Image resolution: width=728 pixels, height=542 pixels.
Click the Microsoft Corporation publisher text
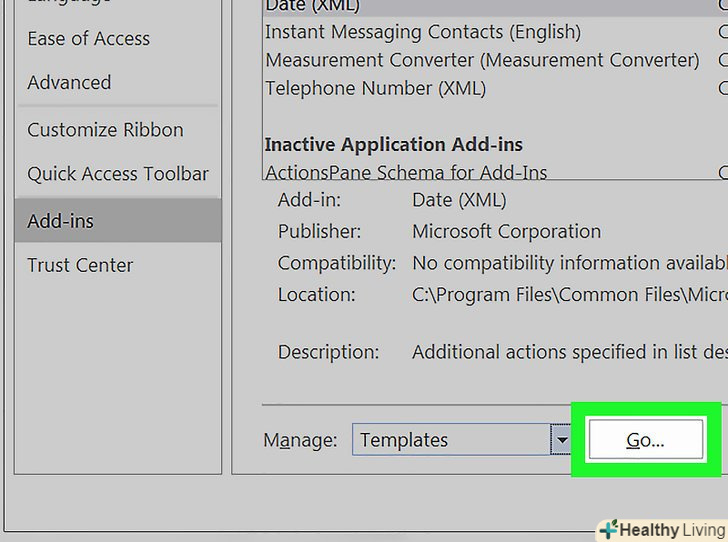[x=506, y=232]
